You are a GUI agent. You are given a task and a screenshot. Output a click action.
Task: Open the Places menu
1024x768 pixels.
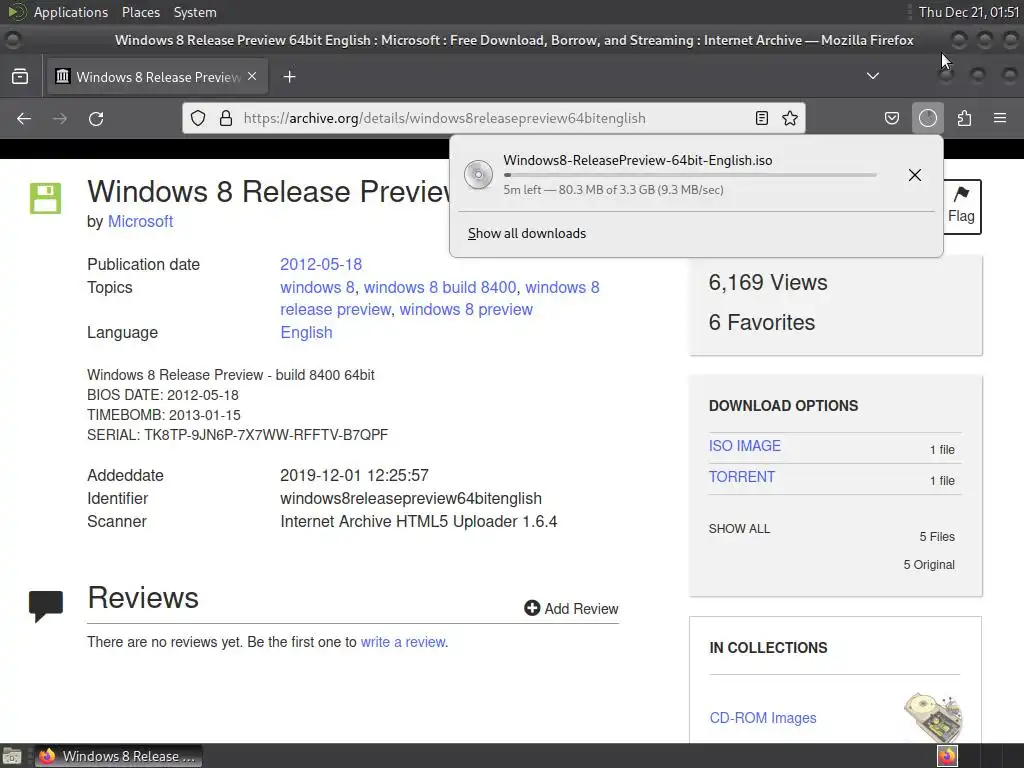pos(140,12)
